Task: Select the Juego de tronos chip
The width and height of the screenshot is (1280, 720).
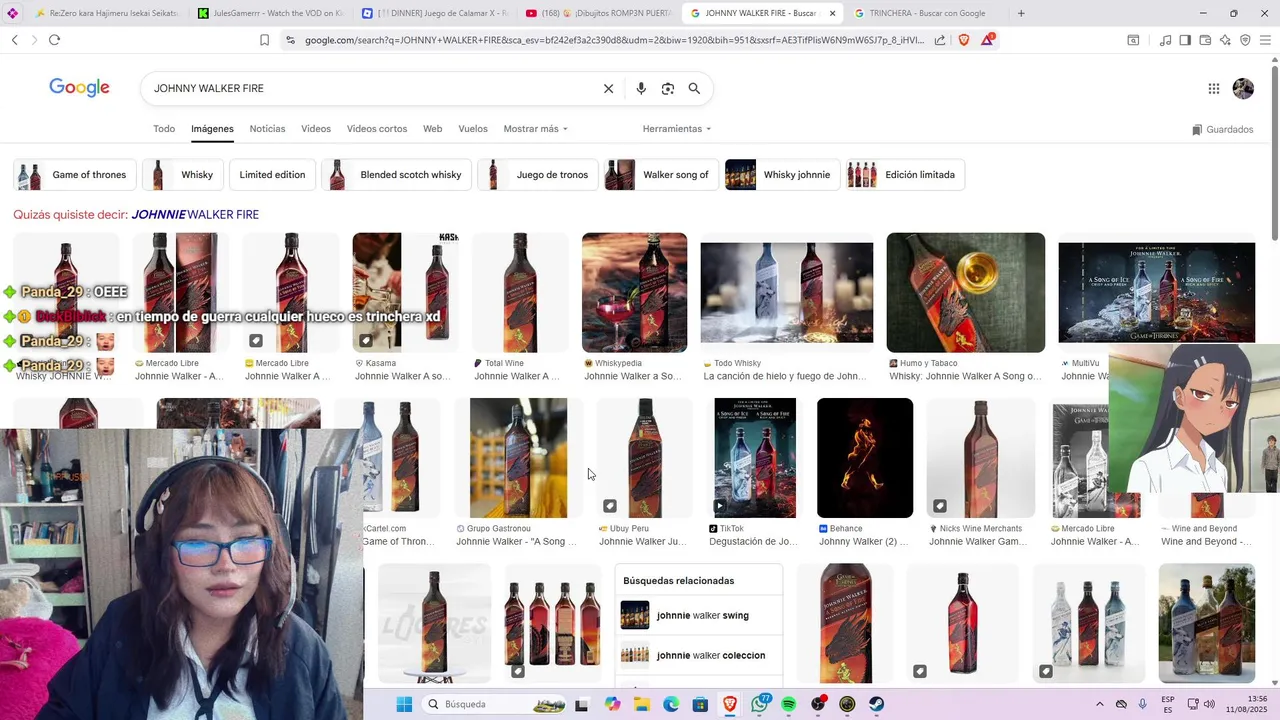Action: coord(538,175)
